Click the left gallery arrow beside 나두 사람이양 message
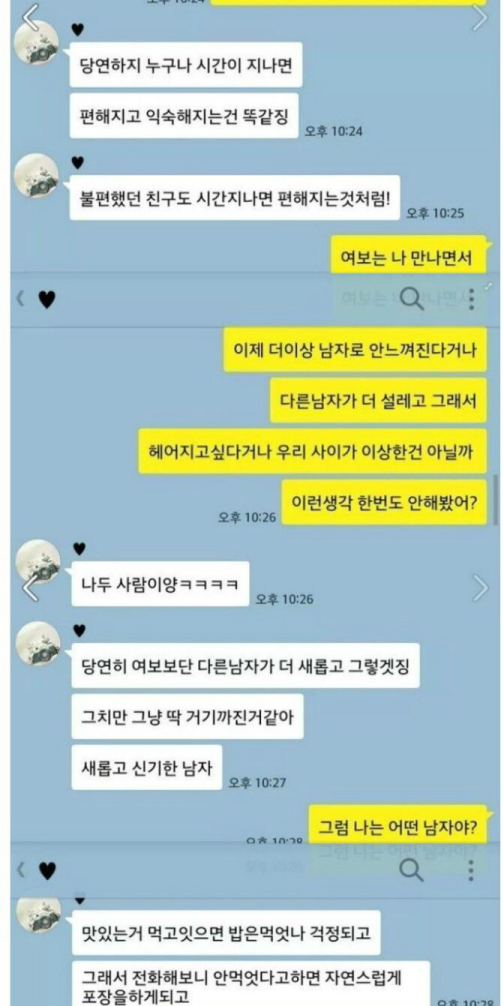This screenshot has width=503, height=1006. (31, 588)
